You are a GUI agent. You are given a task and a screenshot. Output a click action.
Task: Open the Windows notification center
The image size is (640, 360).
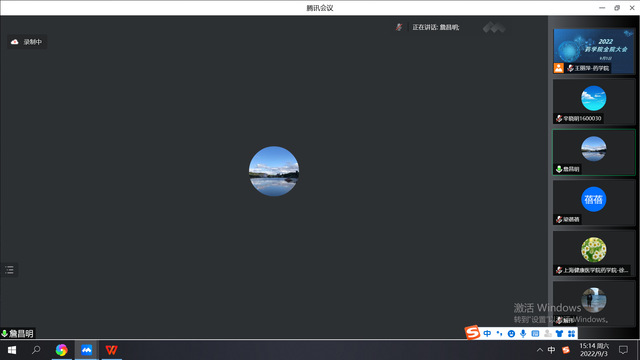[623, 350]
